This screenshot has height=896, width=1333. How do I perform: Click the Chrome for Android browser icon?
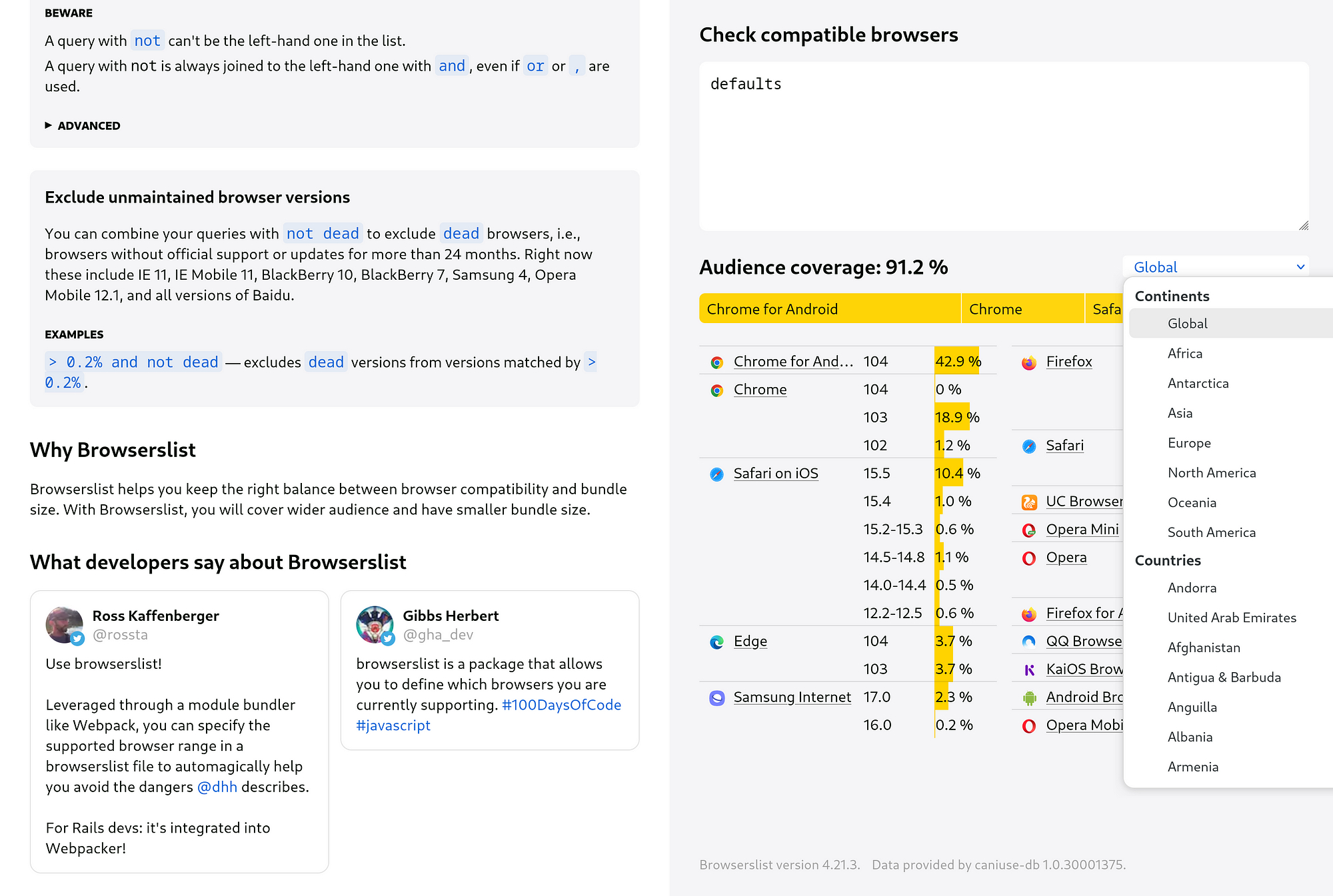(x=717, y=362)
